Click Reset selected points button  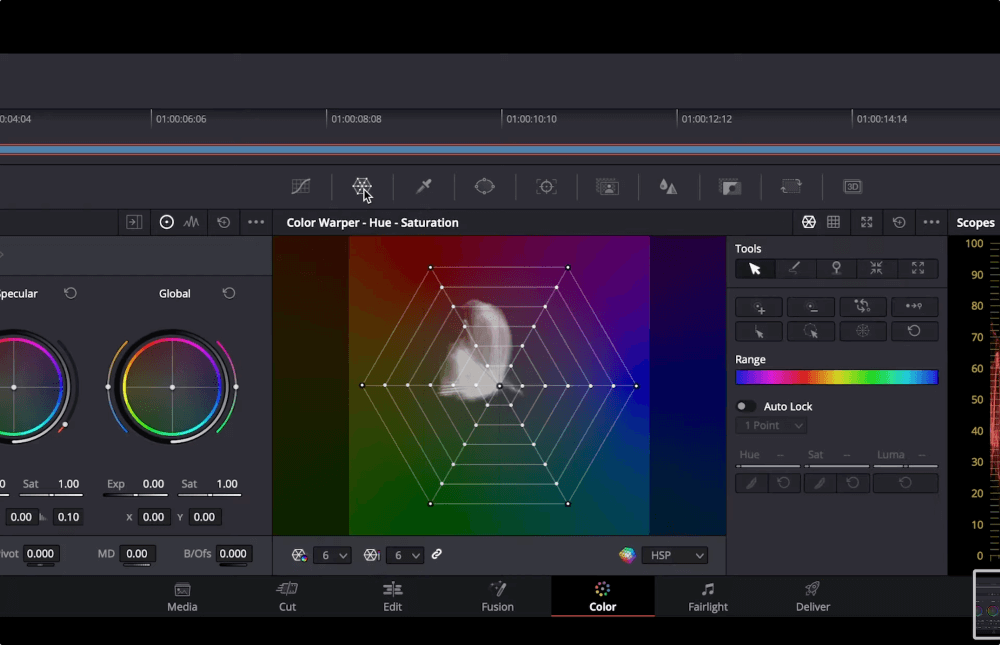coord(914,332)
